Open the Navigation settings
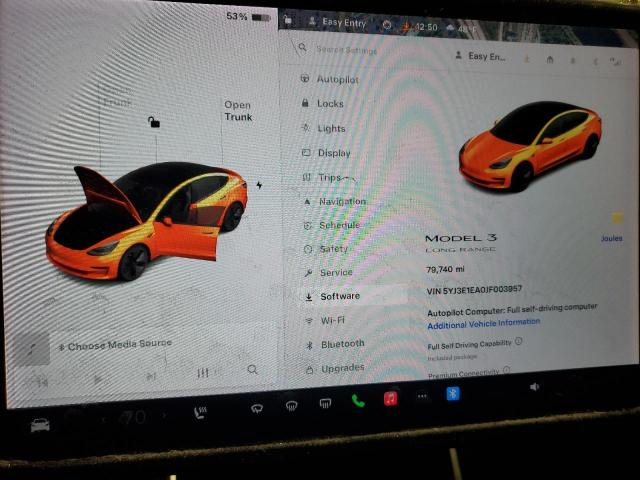The height and width of the screenshot is (480, 640). [x=335, y=201]
